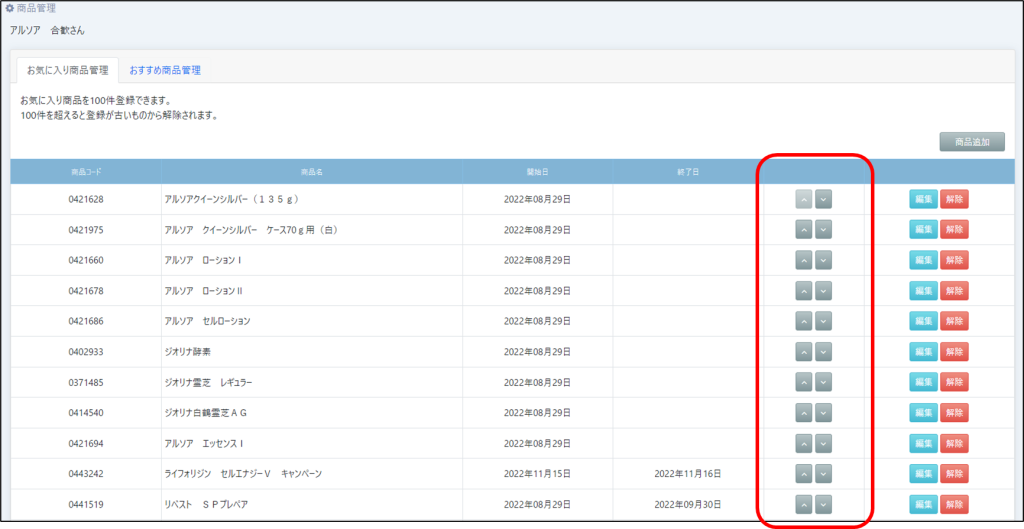This screenshot has height=529, width=1024.
Task: Click 解除 for リベスト SPプレベア row
Action: (x=954, y=505)
